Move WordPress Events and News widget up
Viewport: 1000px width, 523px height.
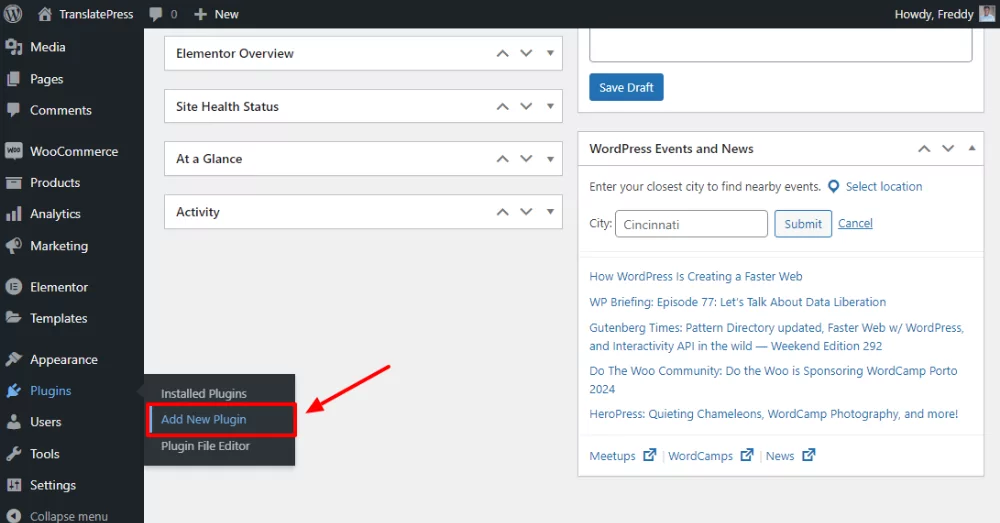(x=924, y=149)
